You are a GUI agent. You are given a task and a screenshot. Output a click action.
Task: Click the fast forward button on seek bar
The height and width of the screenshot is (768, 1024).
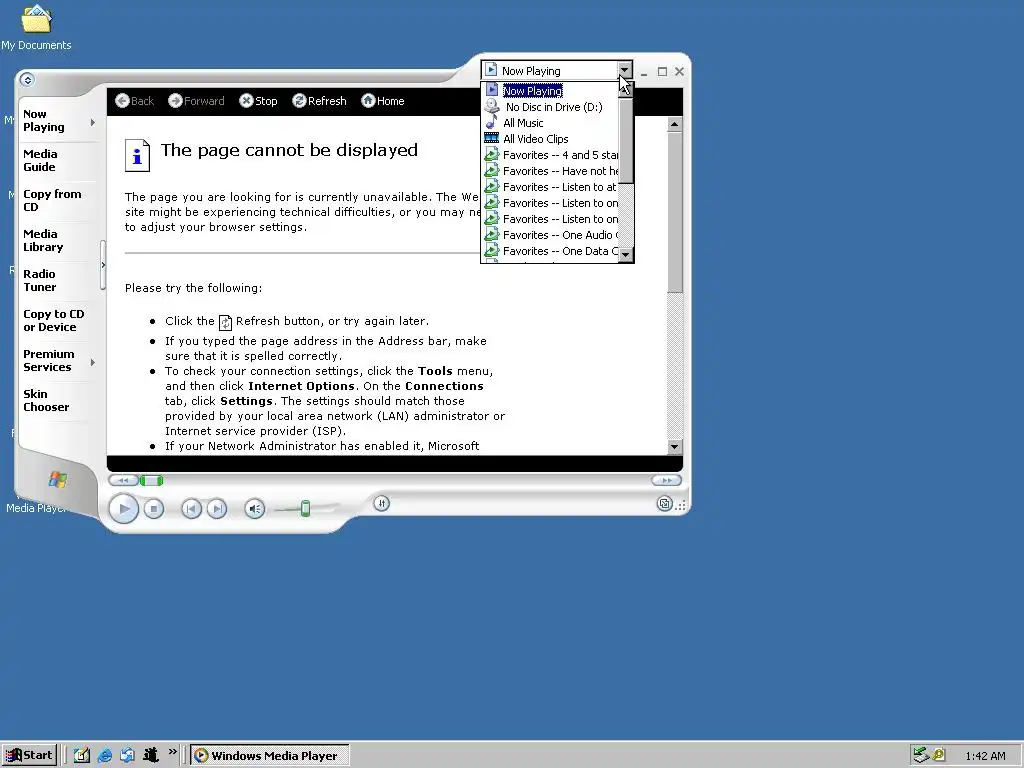coord(666,481)
